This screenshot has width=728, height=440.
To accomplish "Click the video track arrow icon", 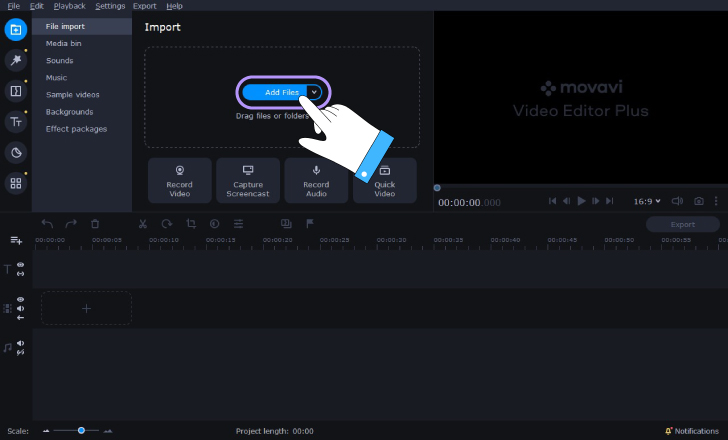I will pyautogui.click(x=20, y=318).
